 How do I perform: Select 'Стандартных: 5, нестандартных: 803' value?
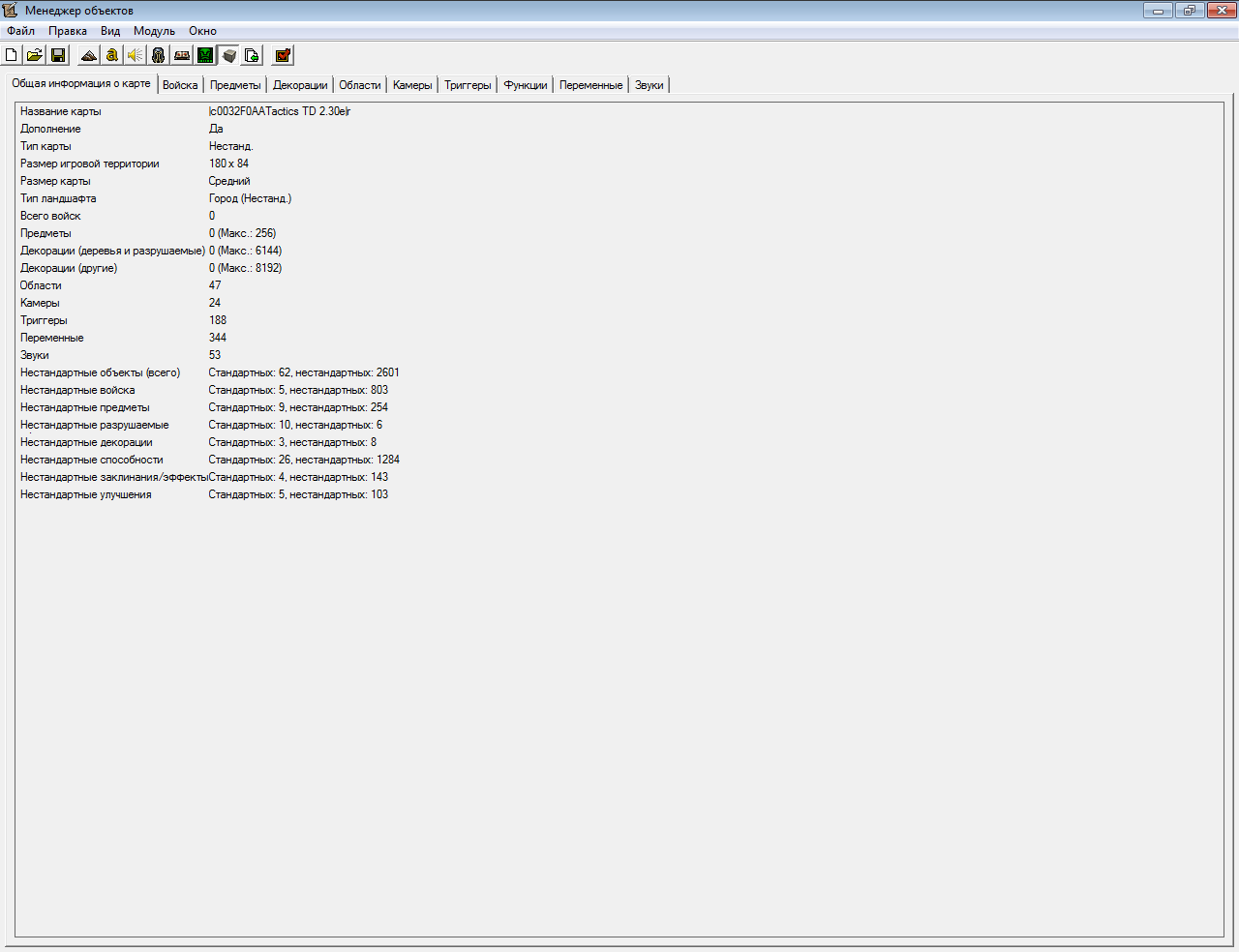[298, 390]
